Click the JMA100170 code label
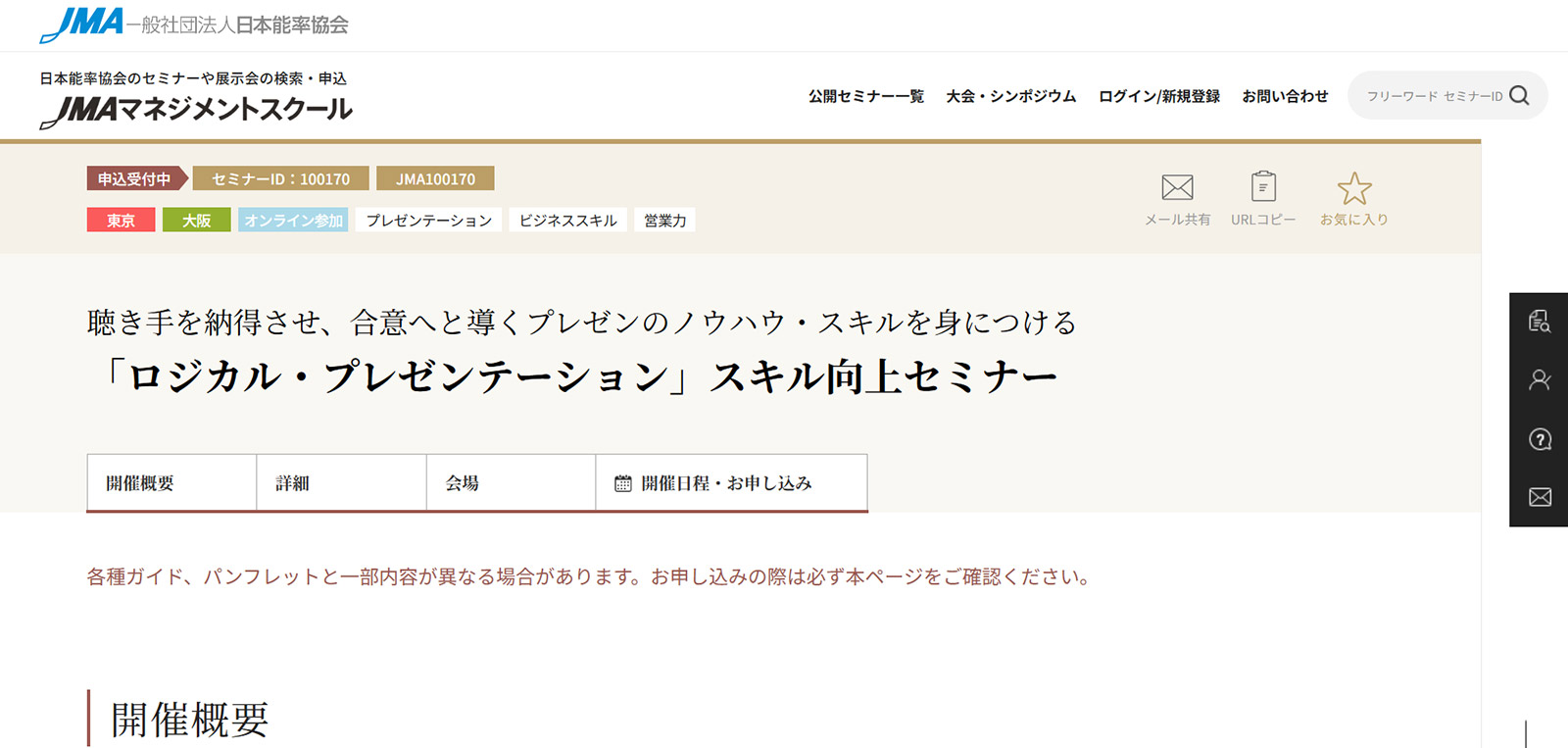 435,178
